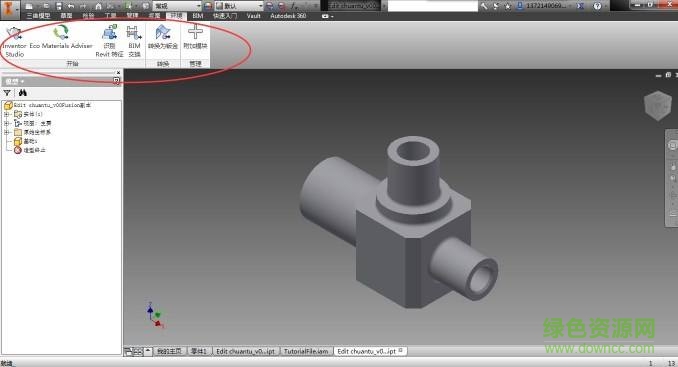This screenshot has width=678, height=367.
Task: Open the 常规 material dropdown
Action: pos(178,6)
